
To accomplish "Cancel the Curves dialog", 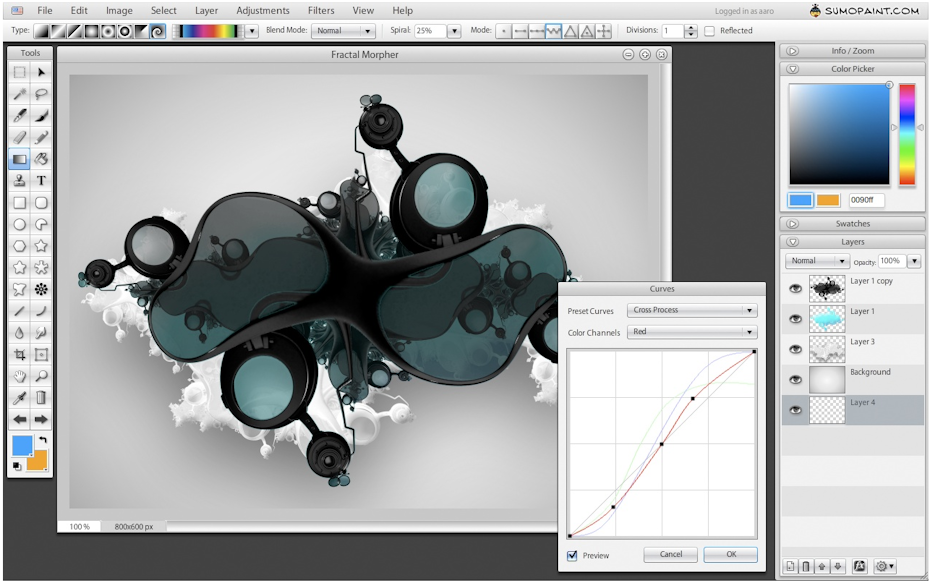I will 670,554.
